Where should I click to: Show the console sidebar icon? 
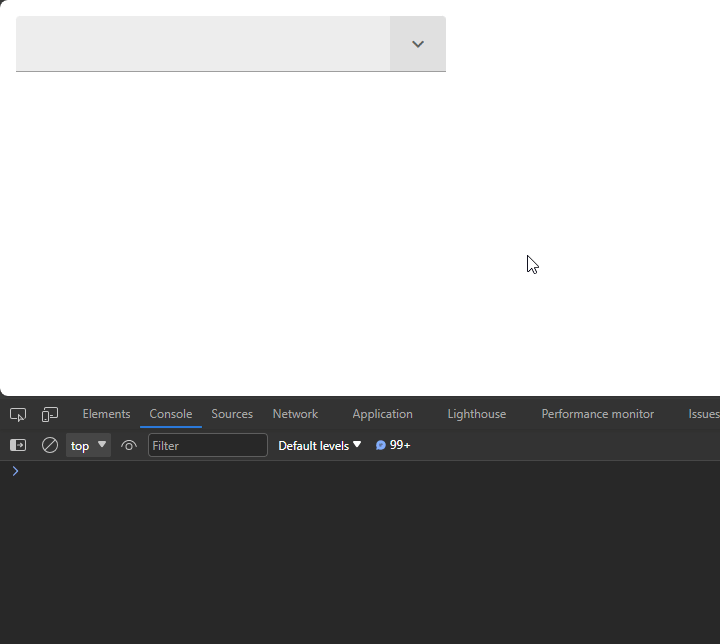tap(18, 445)
